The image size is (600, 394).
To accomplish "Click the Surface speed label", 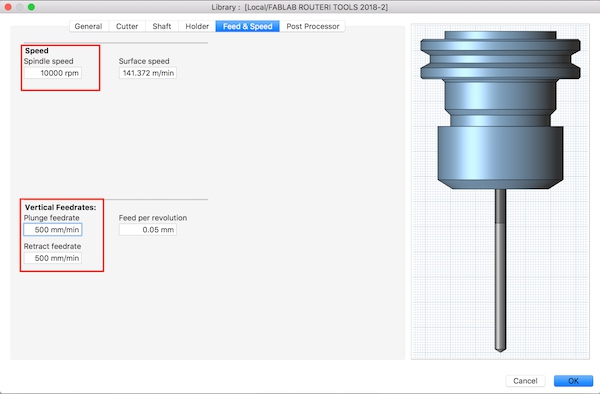I will 144,61.
